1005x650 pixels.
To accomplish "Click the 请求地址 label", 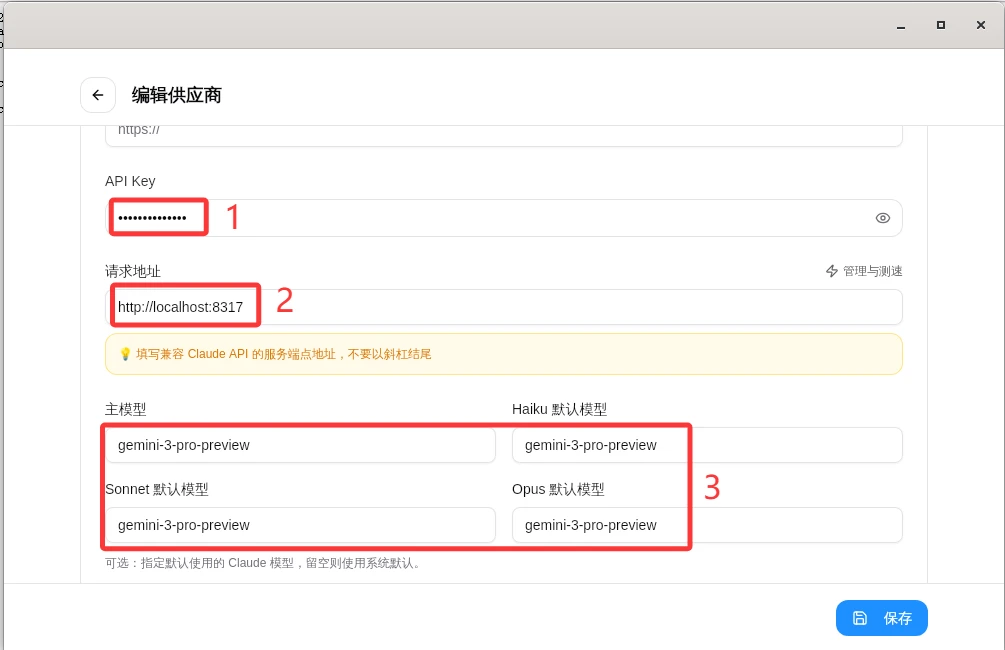I will [x=133, y=271].
